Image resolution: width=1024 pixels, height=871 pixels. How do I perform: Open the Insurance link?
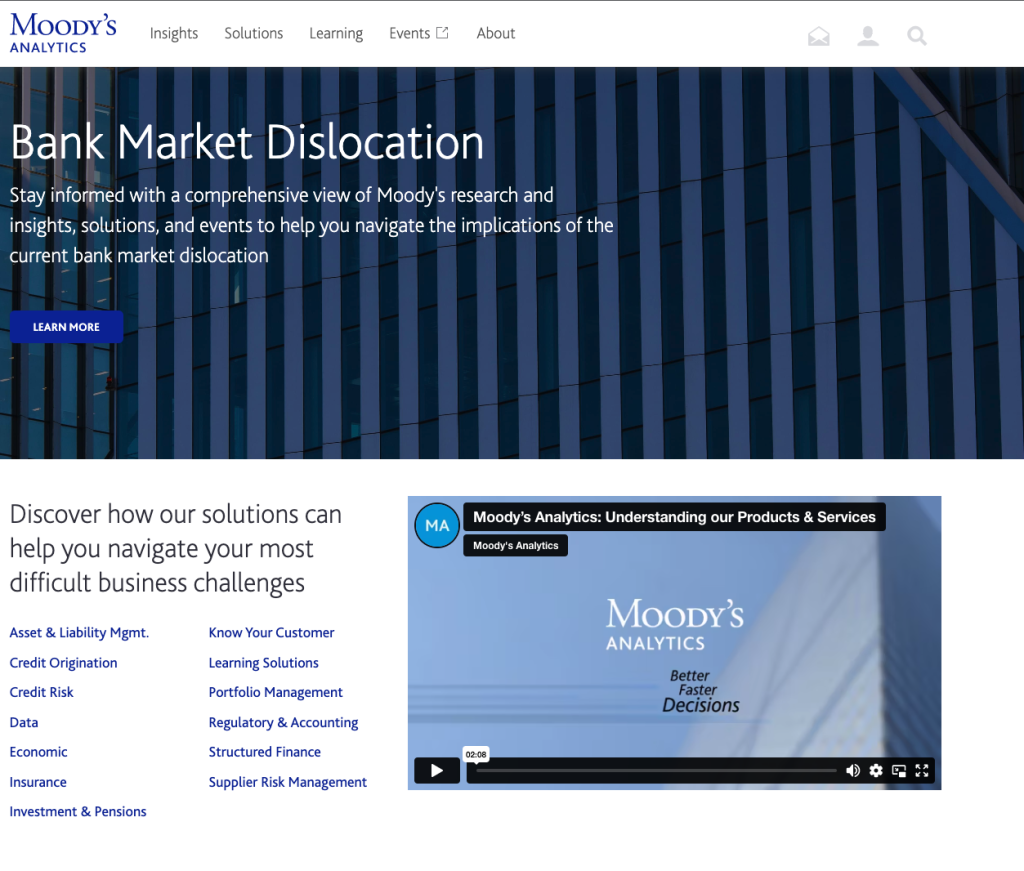click(38, 782)
